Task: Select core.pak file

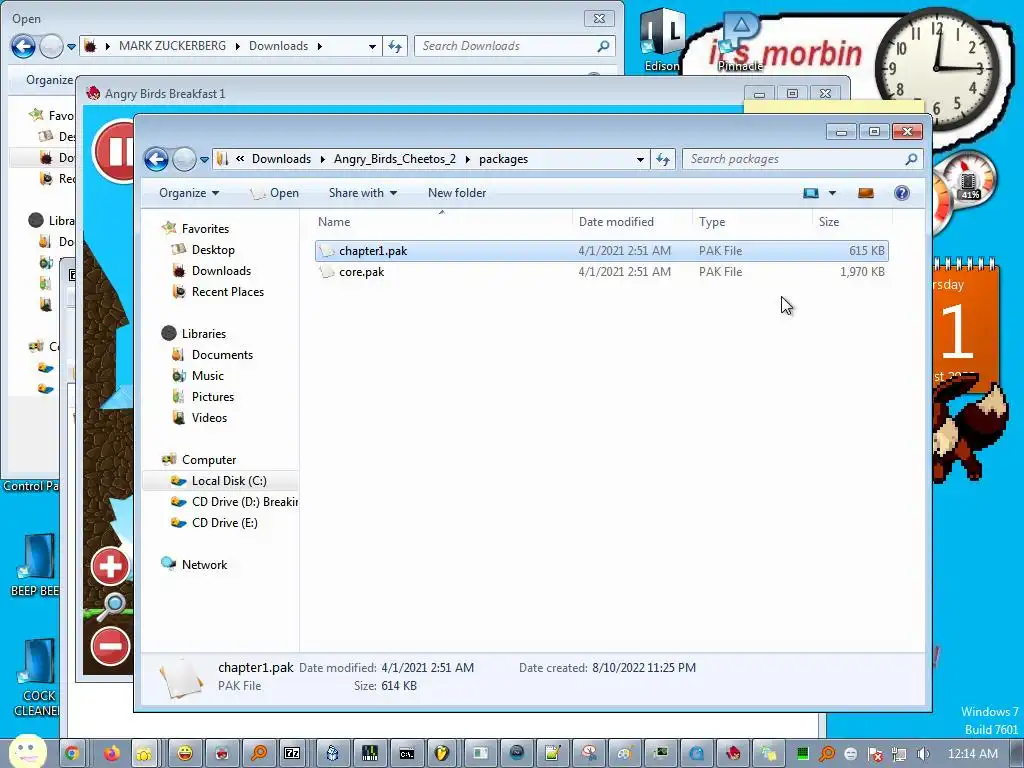Action: (601, 272)
